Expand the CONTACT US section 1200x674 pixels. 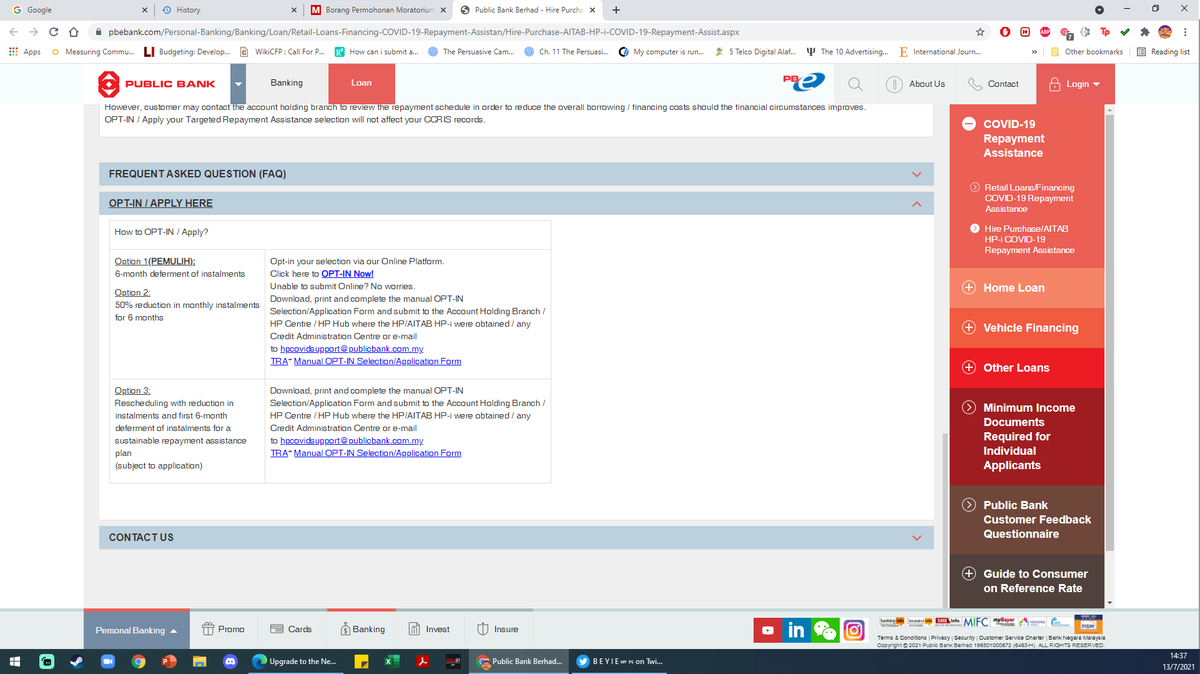pos(516,537)
